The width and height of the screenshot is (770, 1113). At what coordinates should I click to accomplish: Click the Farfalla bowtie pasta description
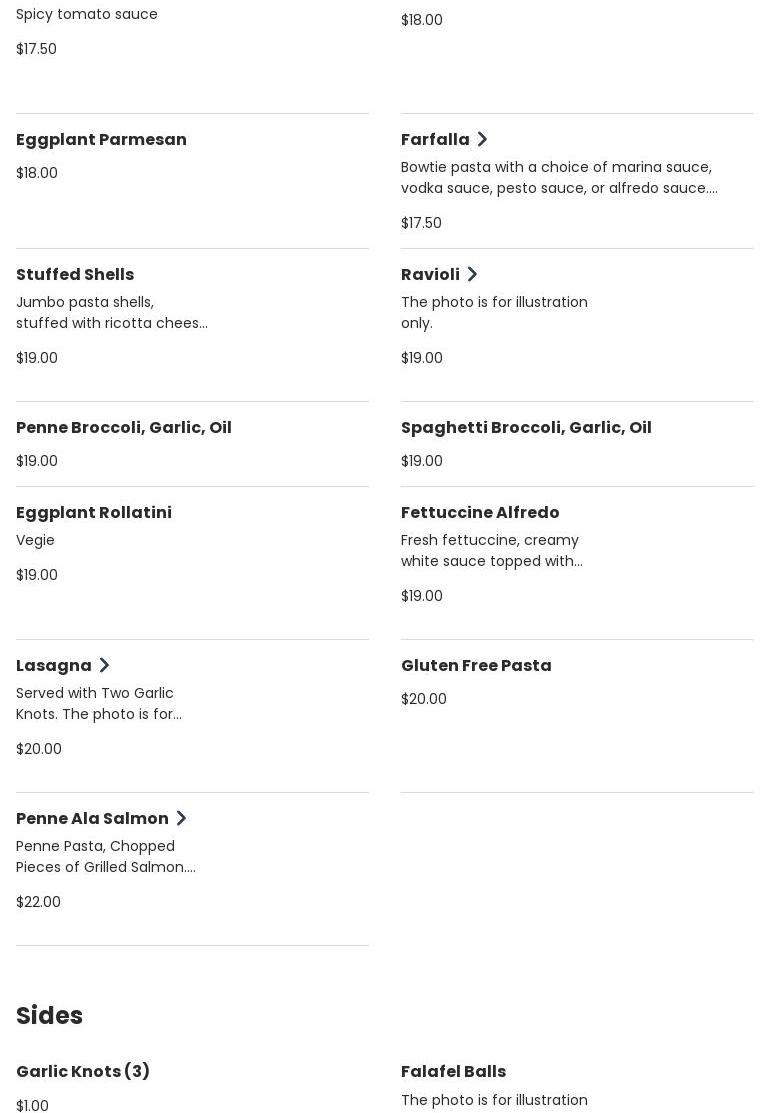point(558,177)
